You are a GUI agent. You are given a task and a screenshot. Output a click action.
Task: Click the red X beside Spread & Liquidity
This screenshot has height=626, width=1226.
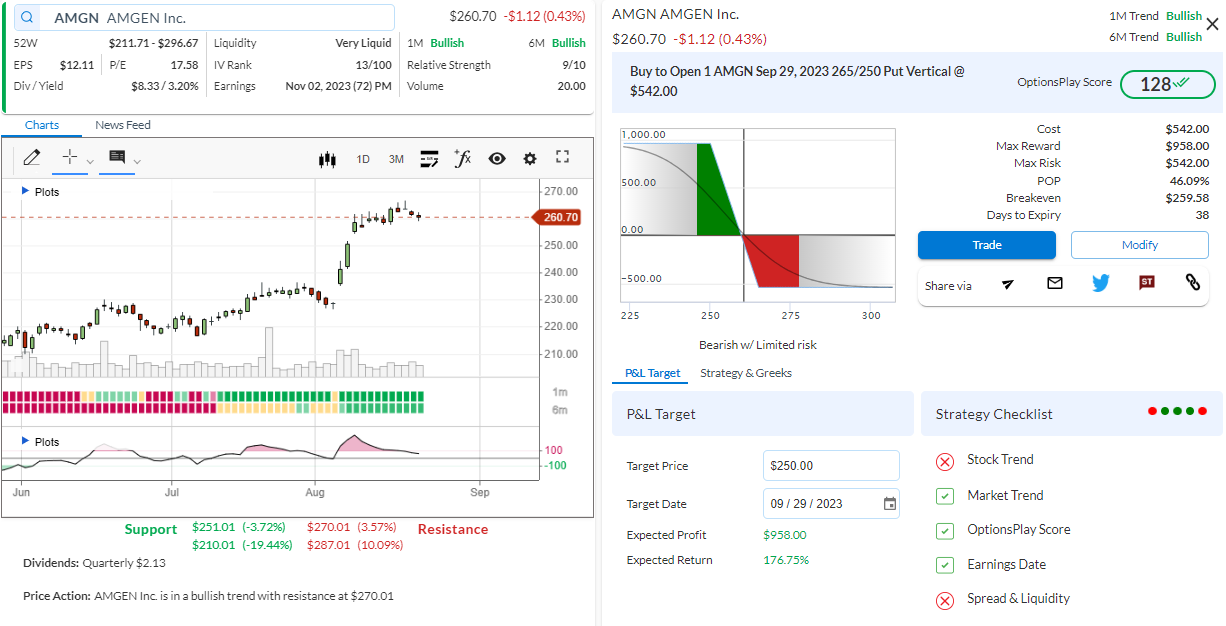tap(944, 601)
